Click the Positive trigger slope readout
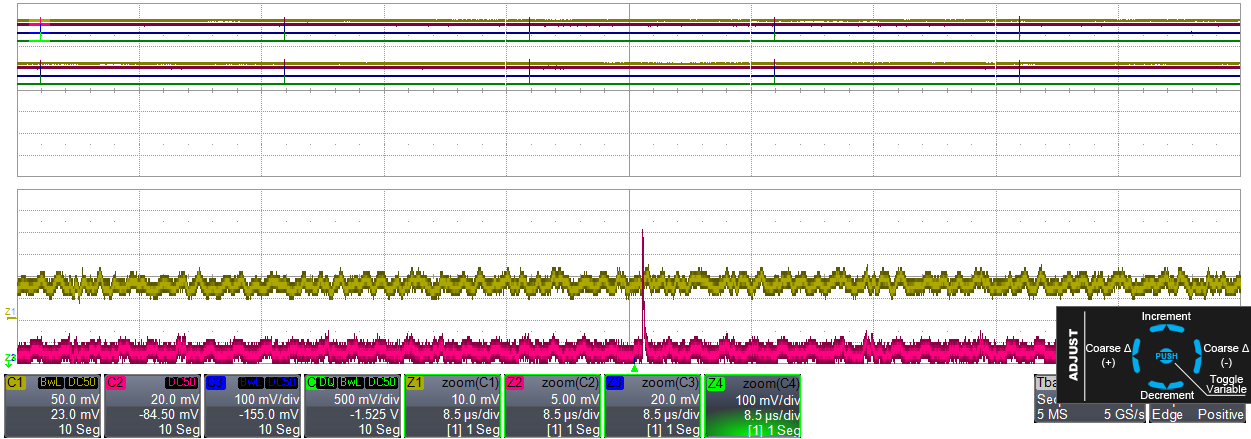 [x=1220, y=413]
